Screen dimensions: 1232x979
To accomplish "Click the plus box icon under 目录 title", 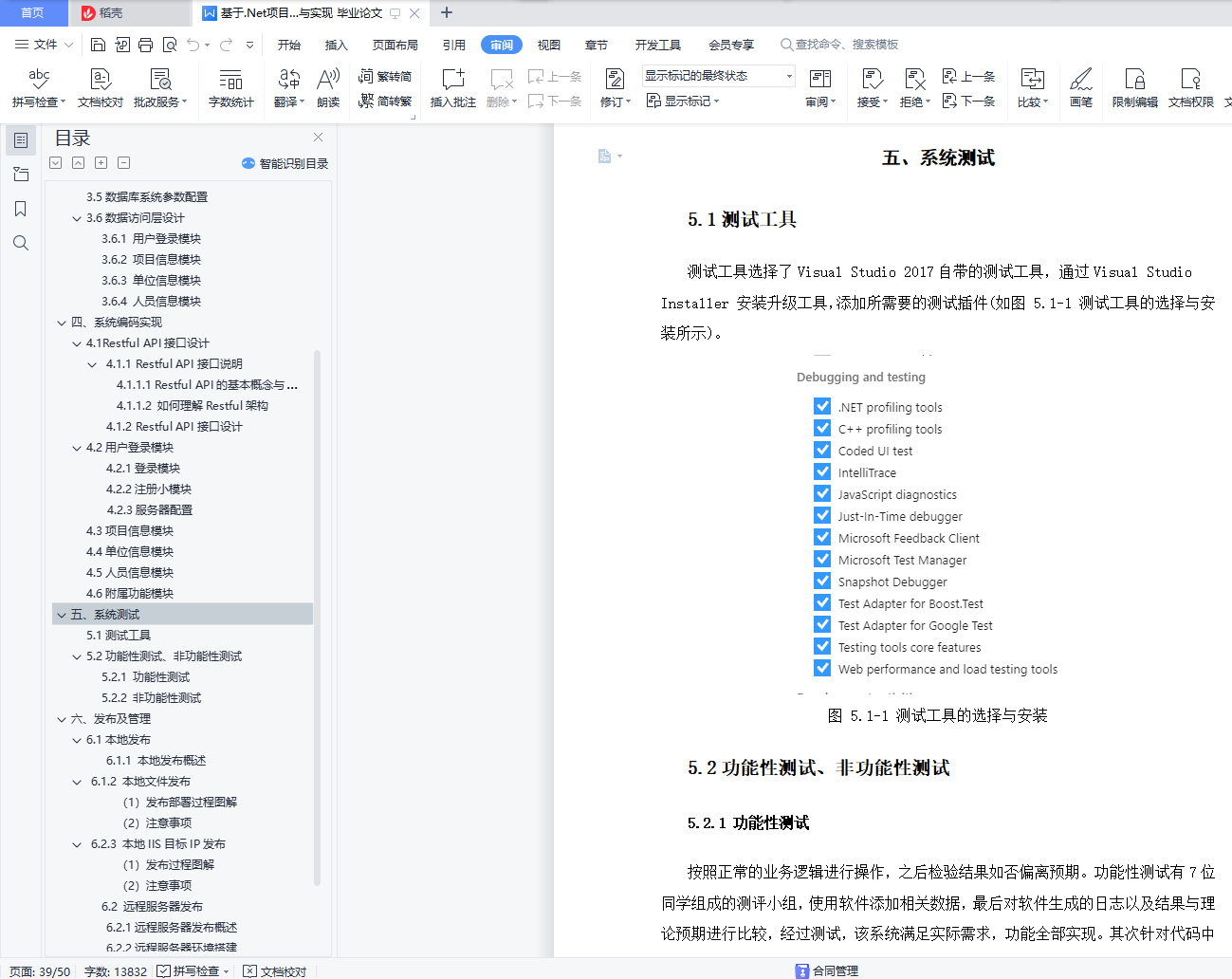I will tap(101, 163).
